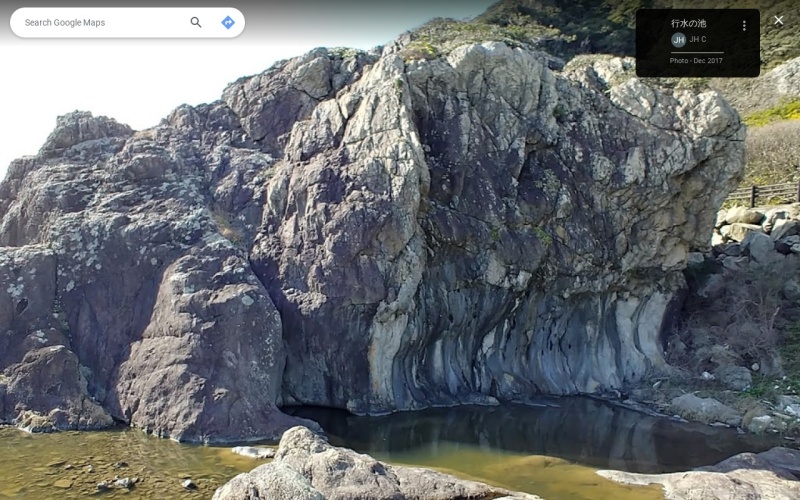Select the 行水の池 place title
The height and width of the screenshot is (500, 800).
[688, 23]
